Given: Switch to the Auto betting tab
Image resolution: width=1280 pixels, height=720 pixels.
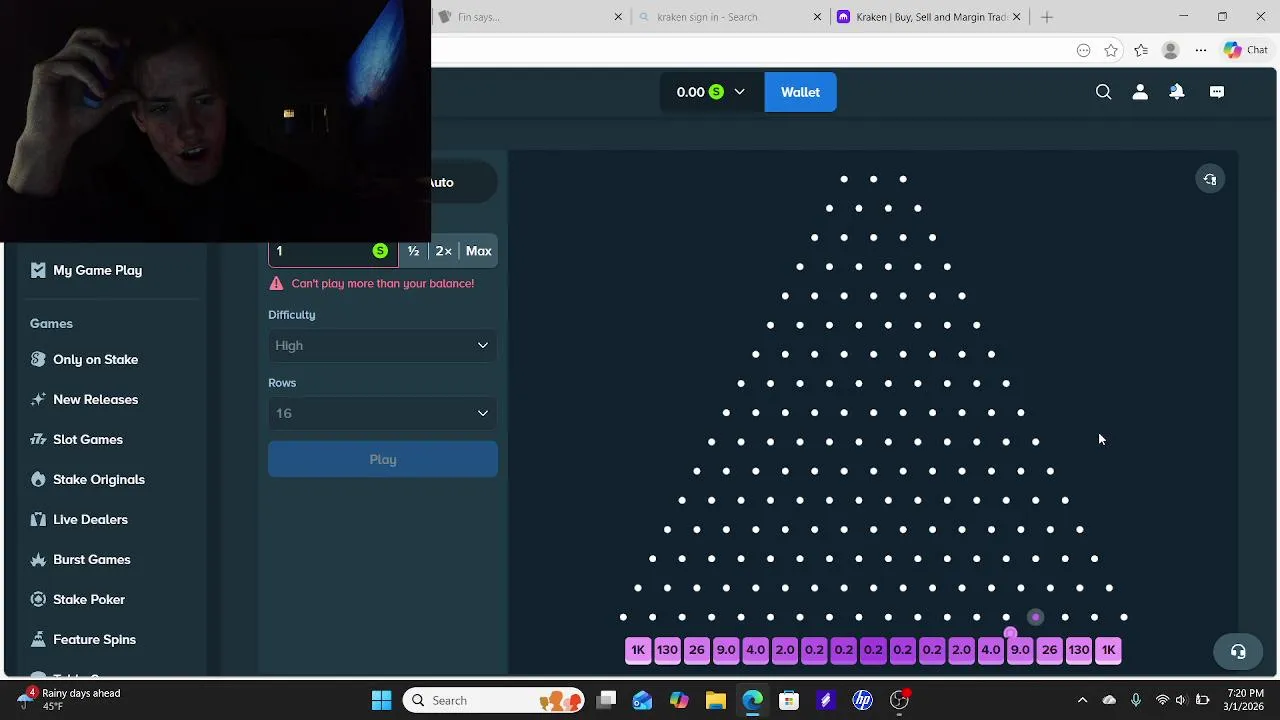Looking at the screenshot, I should [442, 182].
